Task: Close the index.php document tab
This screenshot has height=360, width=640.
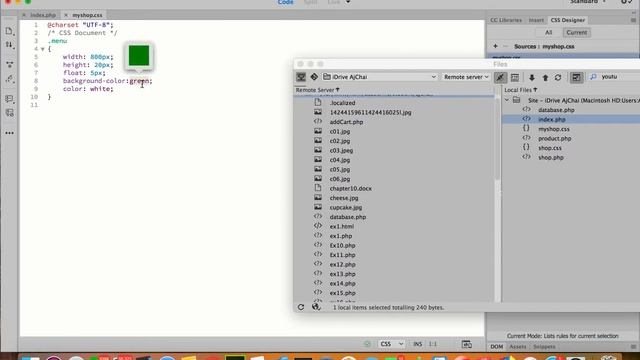Action: [x=24, y=15]
